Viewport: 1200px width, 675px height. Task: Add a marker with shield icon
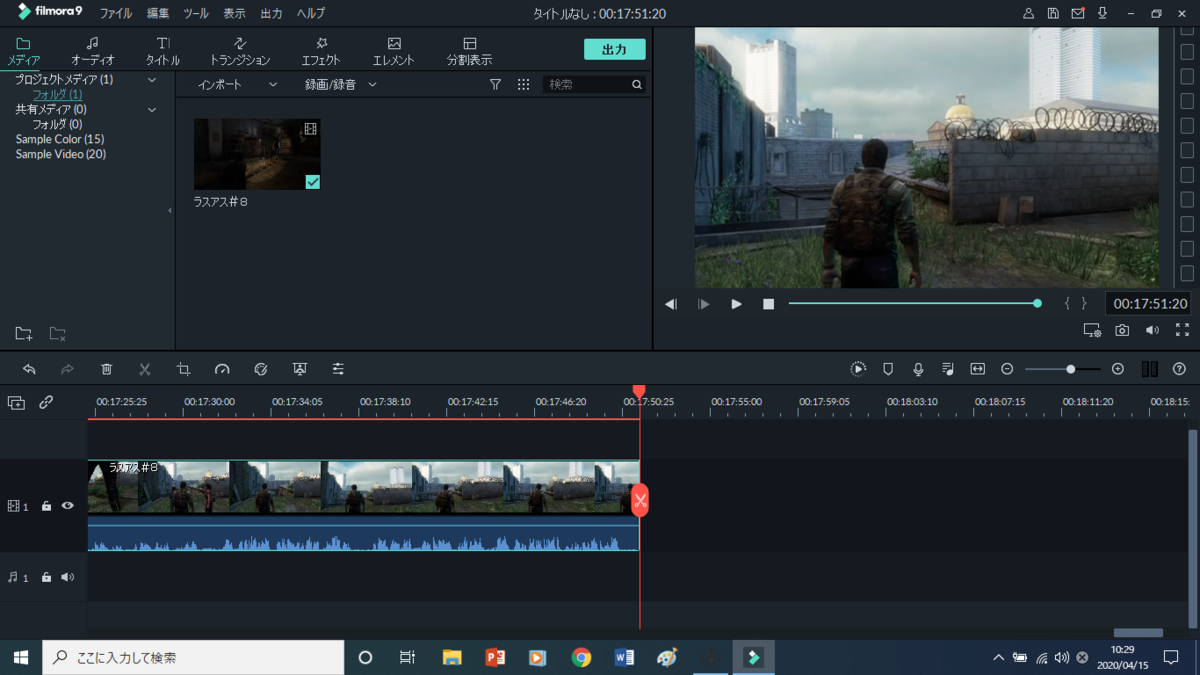(888, 369)
